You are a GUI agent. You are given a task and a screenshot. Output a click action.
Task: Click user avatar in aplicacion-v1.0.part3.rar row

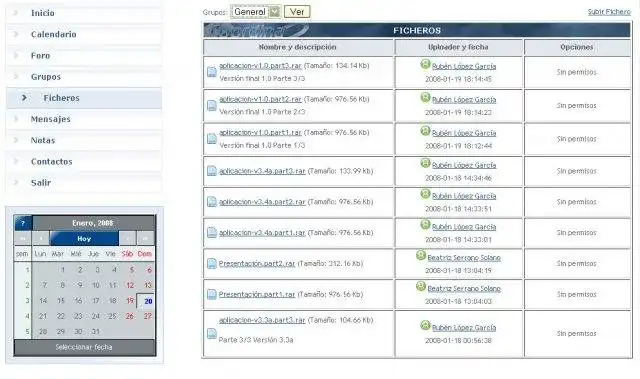pyautogui.click(x=425, y=64)
